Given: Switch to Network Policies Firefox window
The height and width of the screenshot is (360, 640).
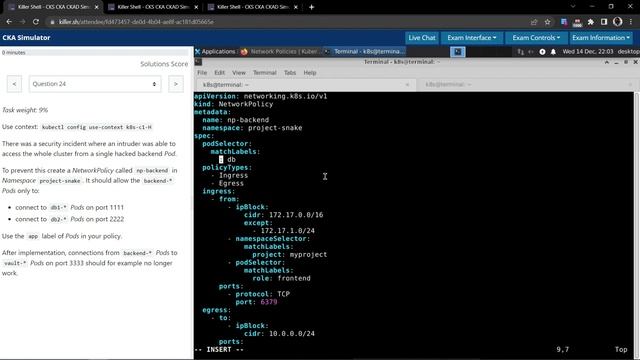Looking at the screenshot, I should pos(282,51).
